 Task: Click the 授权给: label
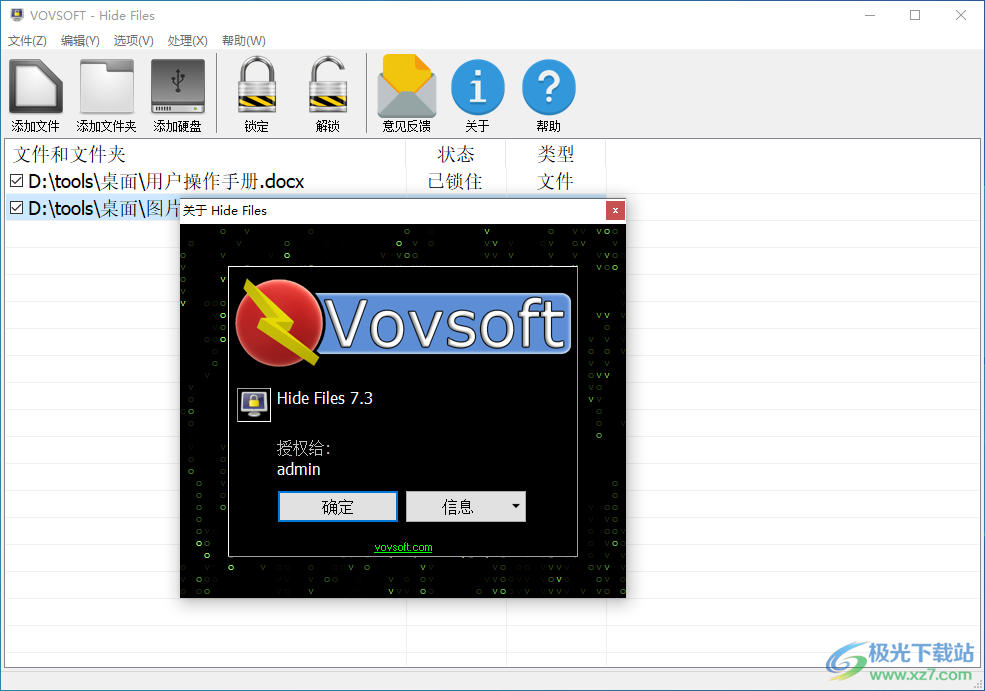coord(303,448)
